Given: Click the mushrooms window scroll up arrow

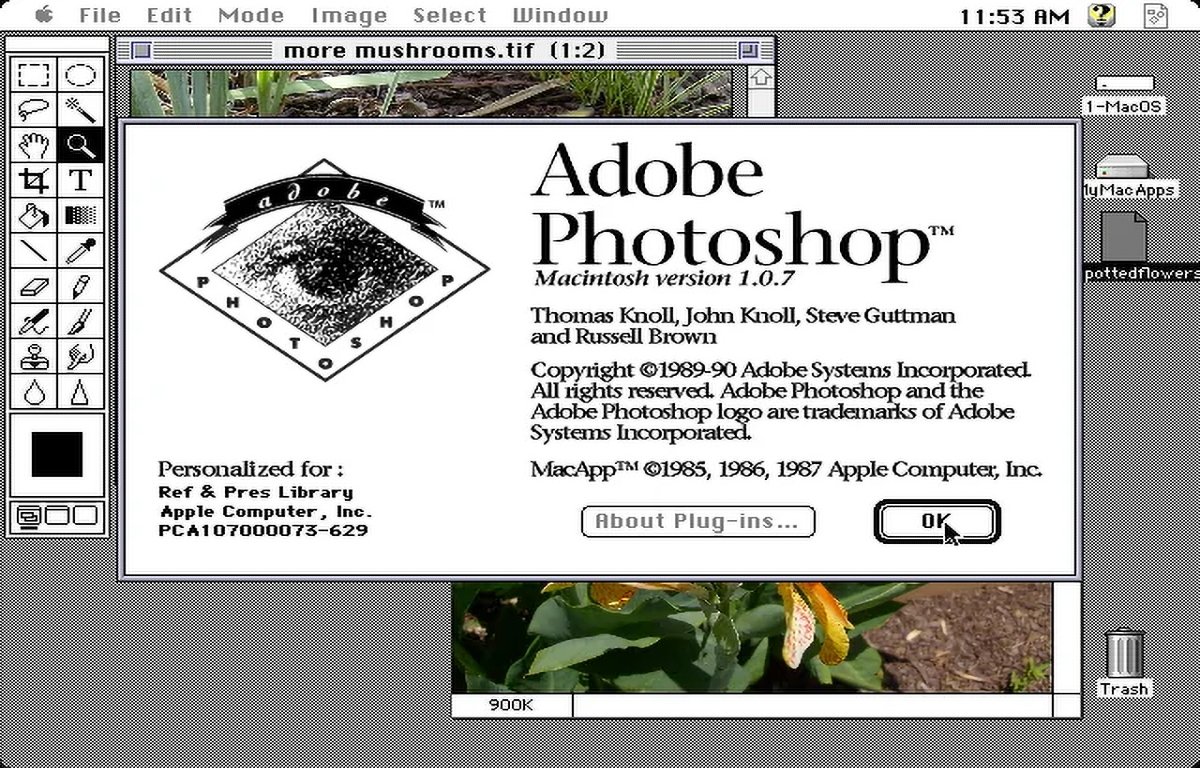Looking at the screenshot, I should tap(761, 77).
